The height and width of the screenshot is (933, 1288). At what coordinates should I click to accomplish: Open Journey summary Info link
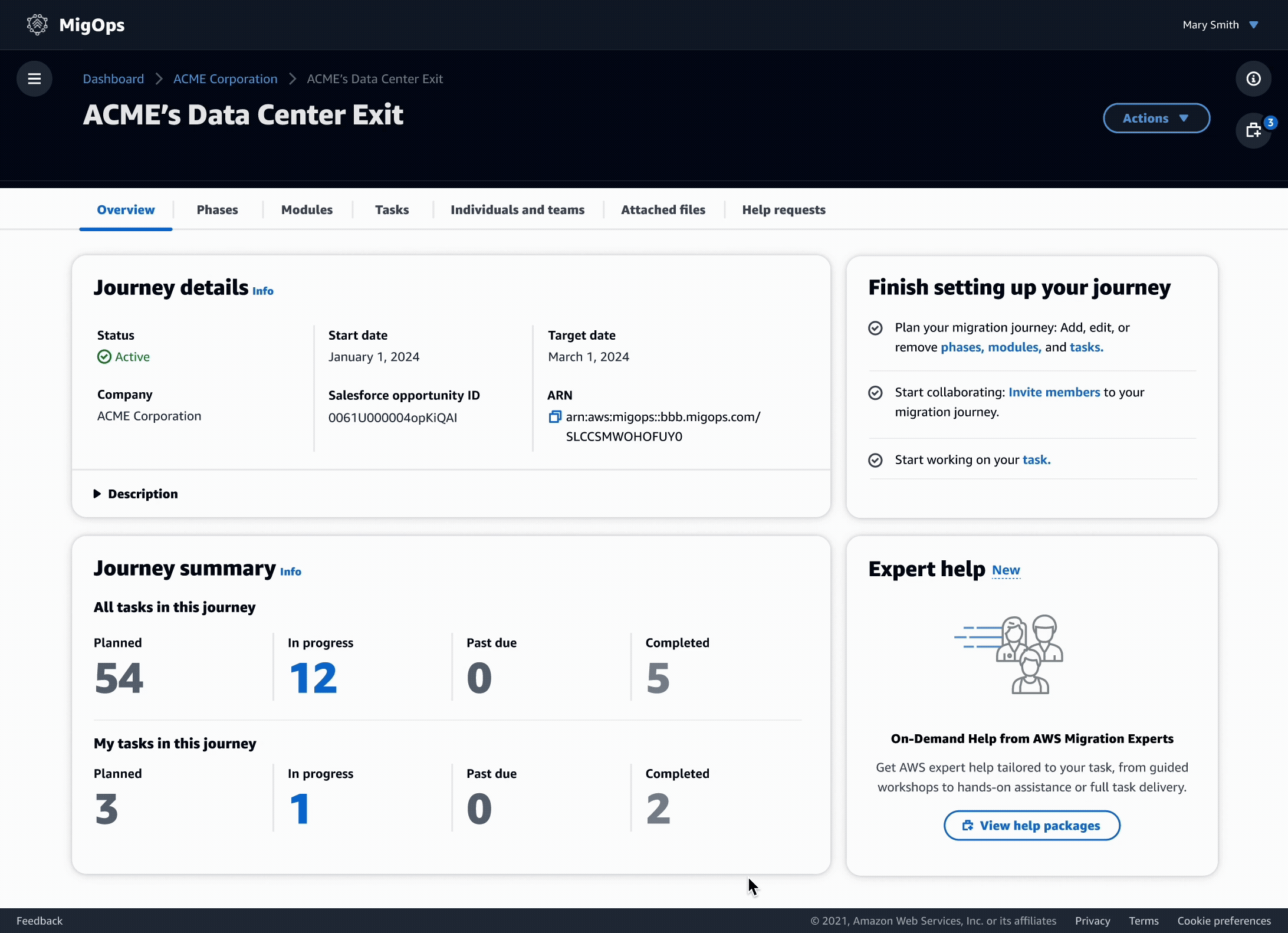(290, 571)
